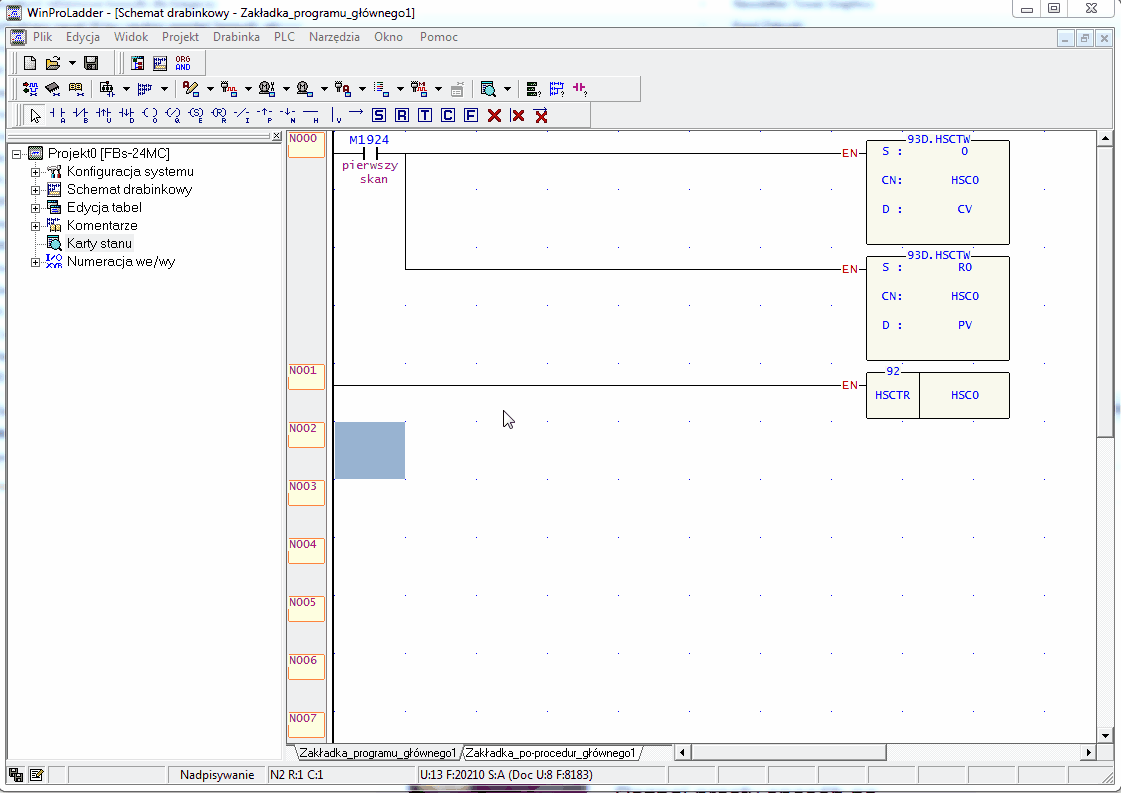Click the blue R function block button
The image size is (1121, 793).
point(402,115)
